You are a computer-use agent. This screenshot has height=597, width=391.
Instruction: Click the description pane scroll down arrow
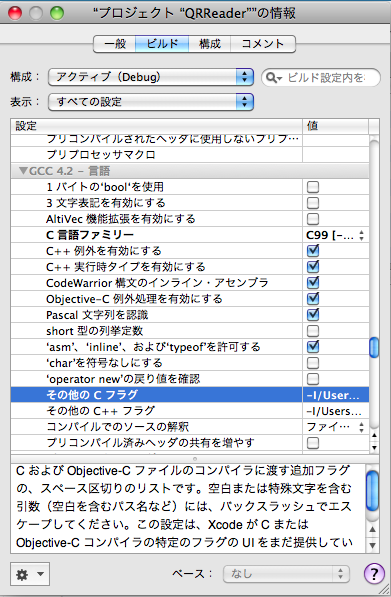coord(372,545)
